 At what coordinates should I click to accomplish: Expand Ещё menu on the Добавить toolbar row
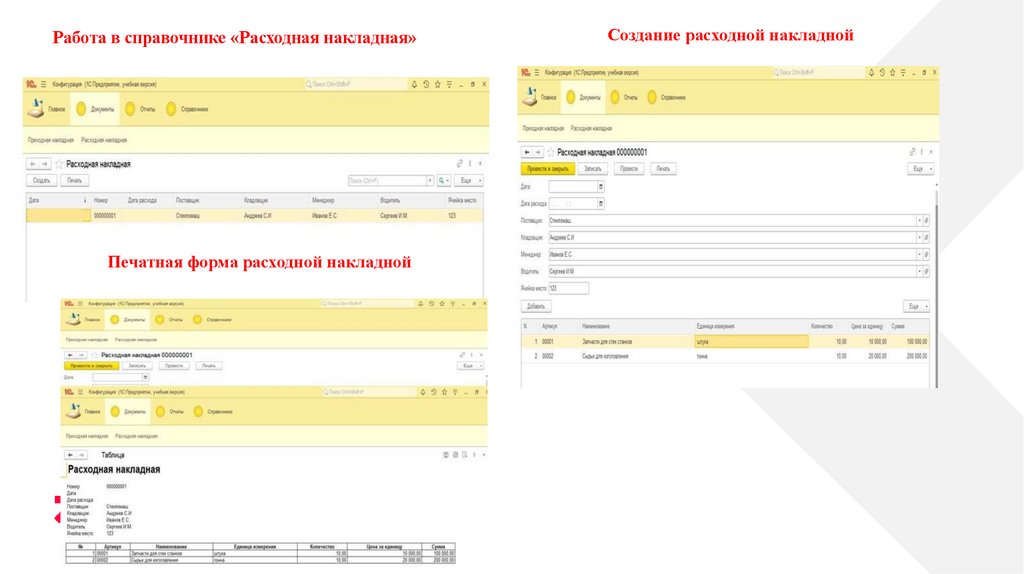click(x=916, y=306)
